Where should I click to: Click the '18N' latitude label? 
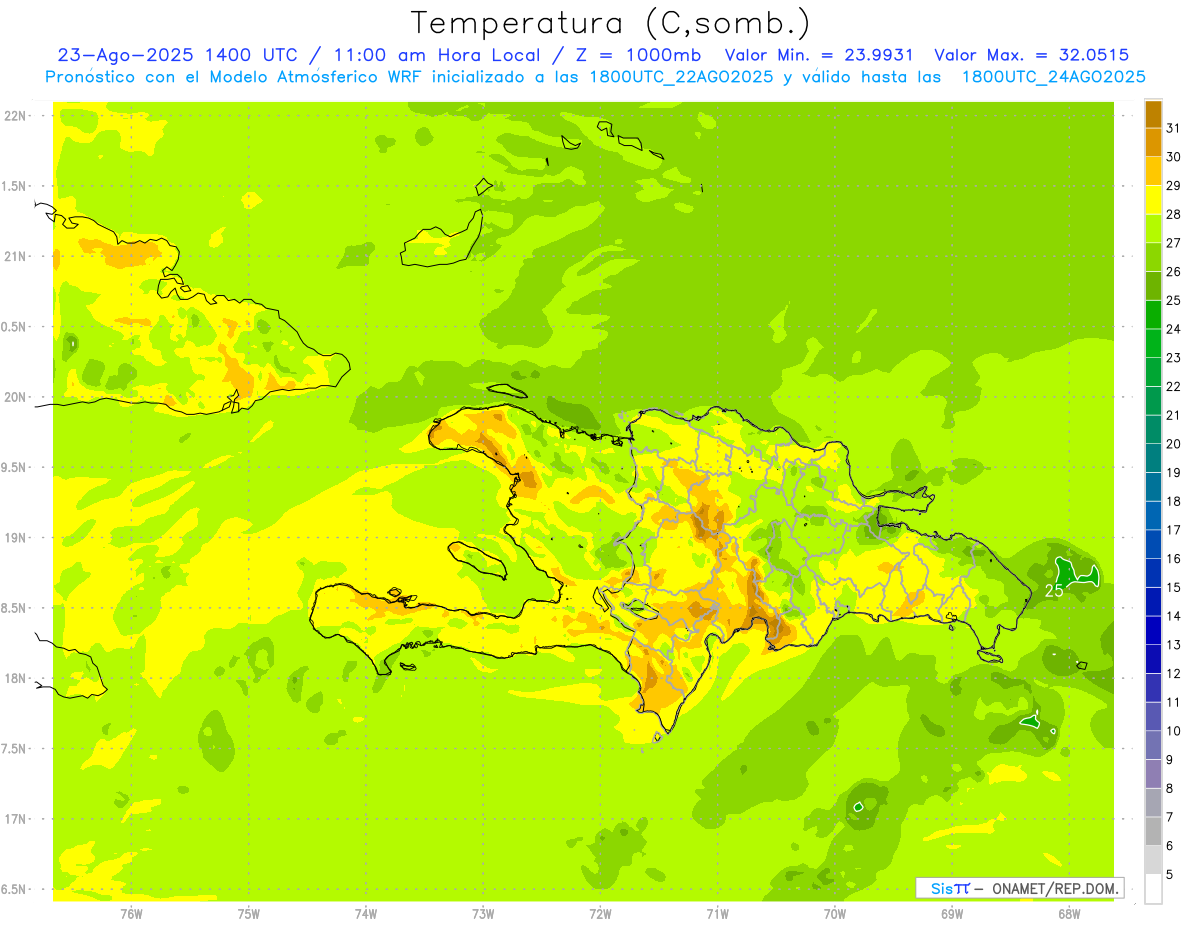pyautogui.click(x=15, y=678)
